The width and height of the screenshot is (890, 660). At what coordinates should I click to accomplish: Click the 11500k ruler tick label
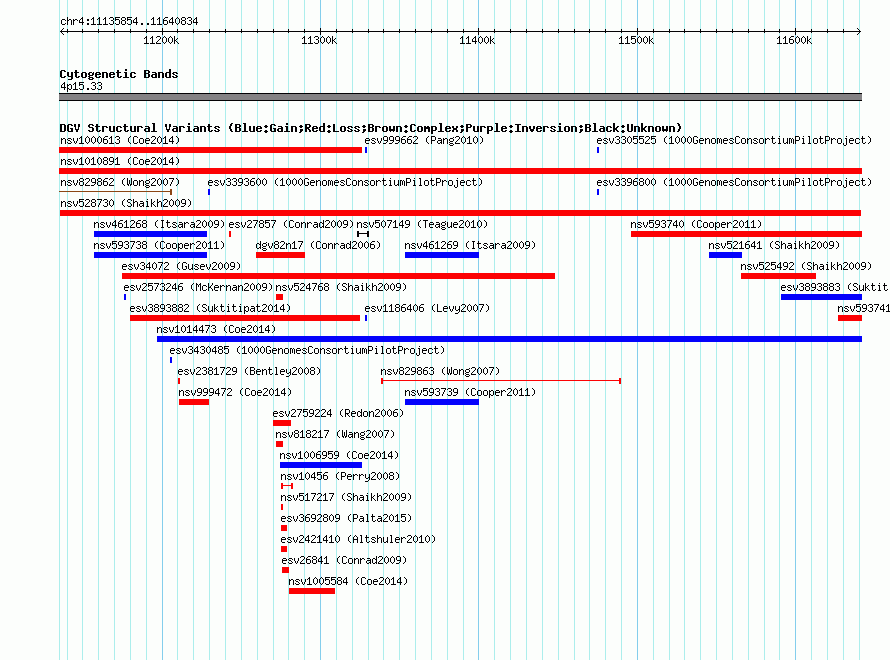(636, 40)
